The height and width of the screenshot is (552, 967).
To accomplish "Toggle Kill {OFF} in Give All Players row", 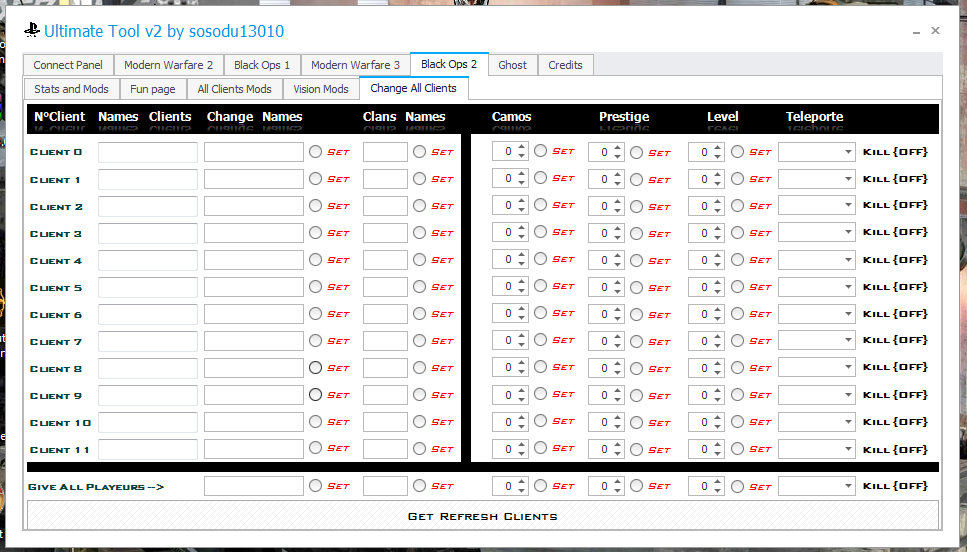I will [895, 486].
